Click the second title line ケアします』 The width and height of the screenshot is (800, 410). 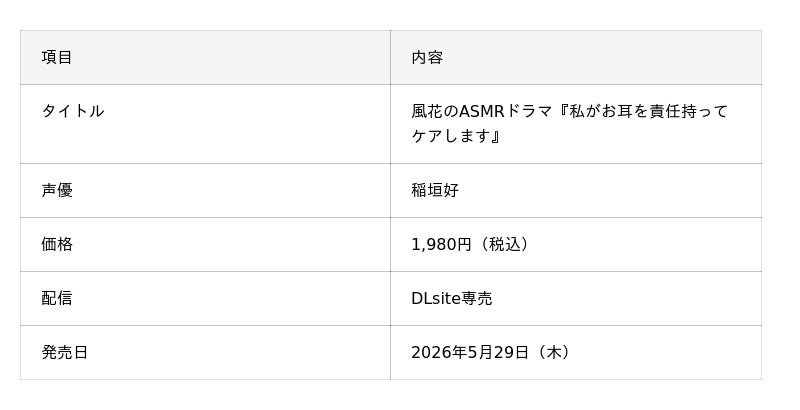coord(456,136)
